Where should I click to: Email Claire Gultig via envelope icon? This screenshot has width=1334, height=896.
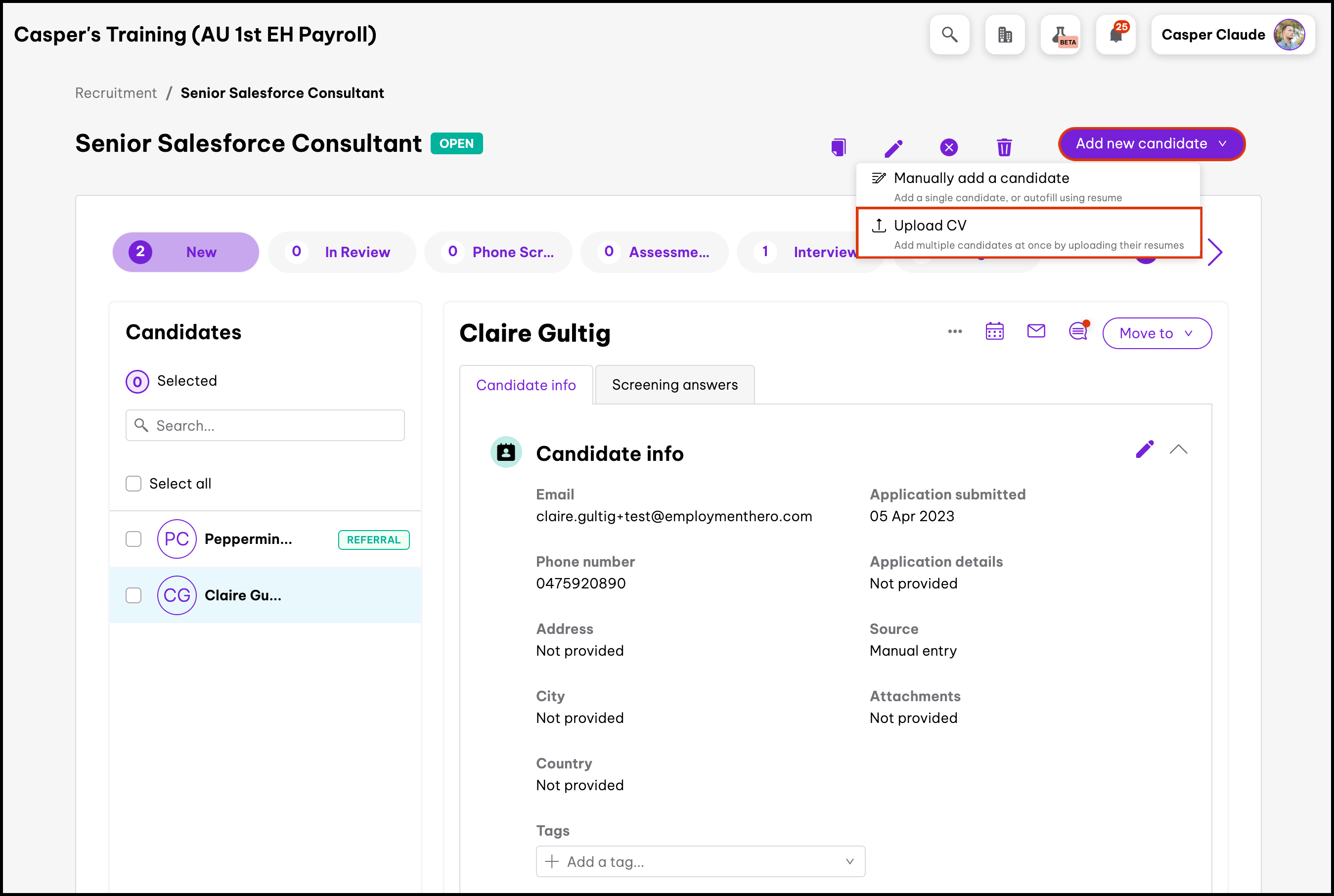pyautogui.click(x=1036, y=331)
